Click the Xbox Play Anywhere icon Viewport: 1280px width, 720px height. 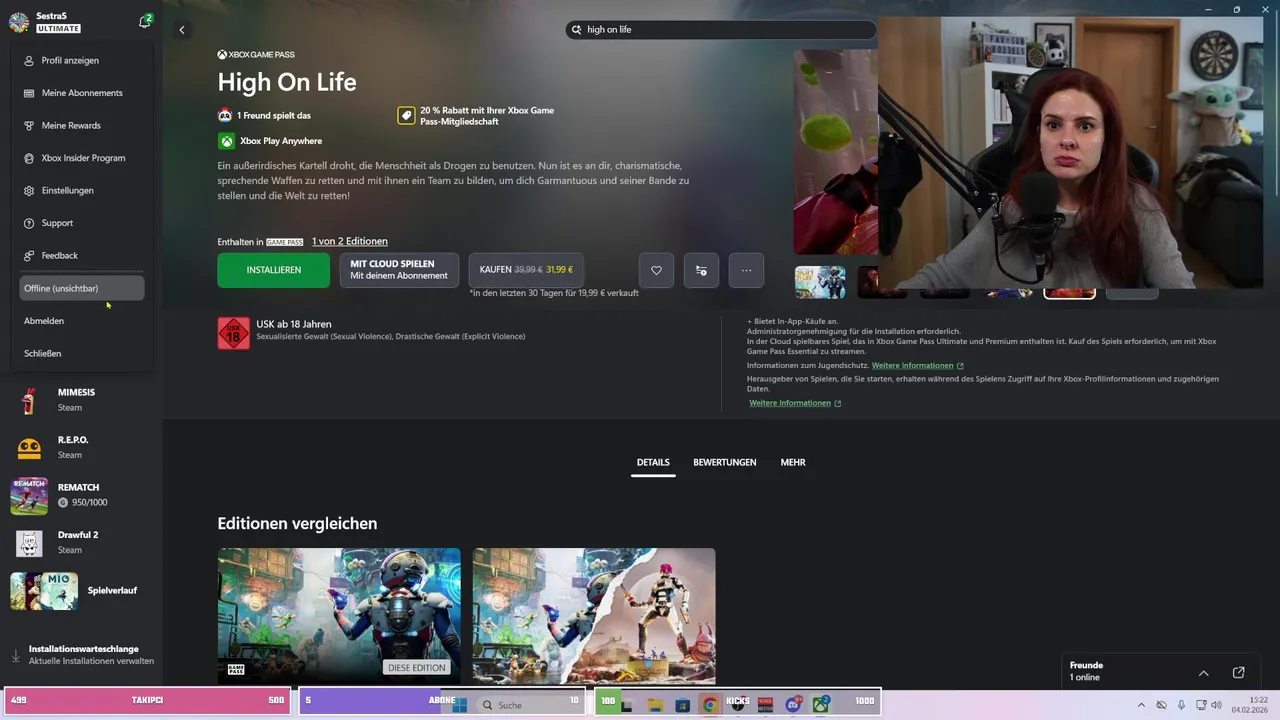pos(227,141)
